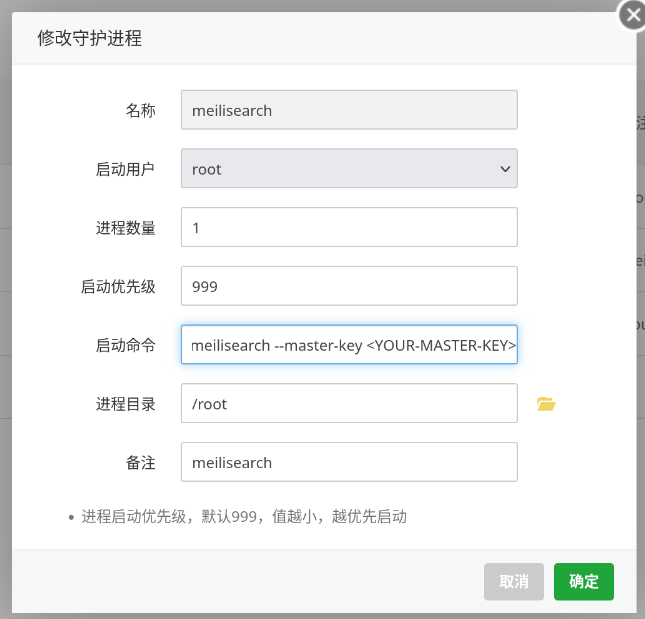Click the 备注 label
645x619 pixels.
[x=140, y=463]
